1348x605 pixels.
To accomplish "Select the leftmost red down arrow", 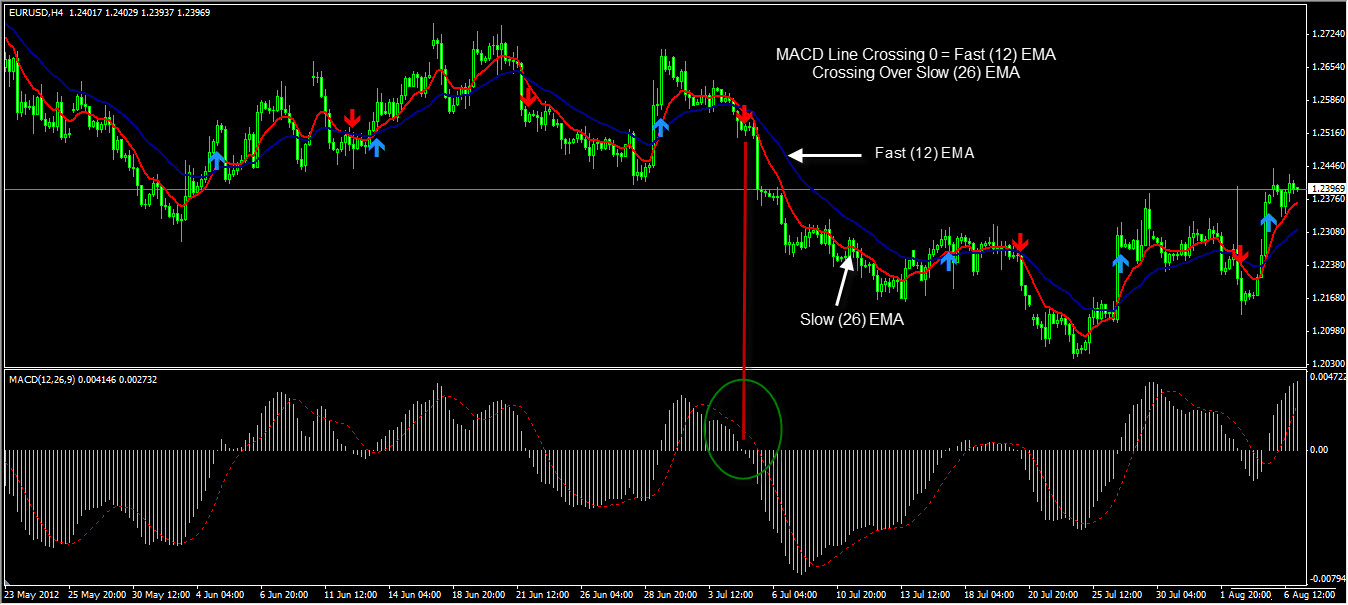I will click(x=352, y=117).
